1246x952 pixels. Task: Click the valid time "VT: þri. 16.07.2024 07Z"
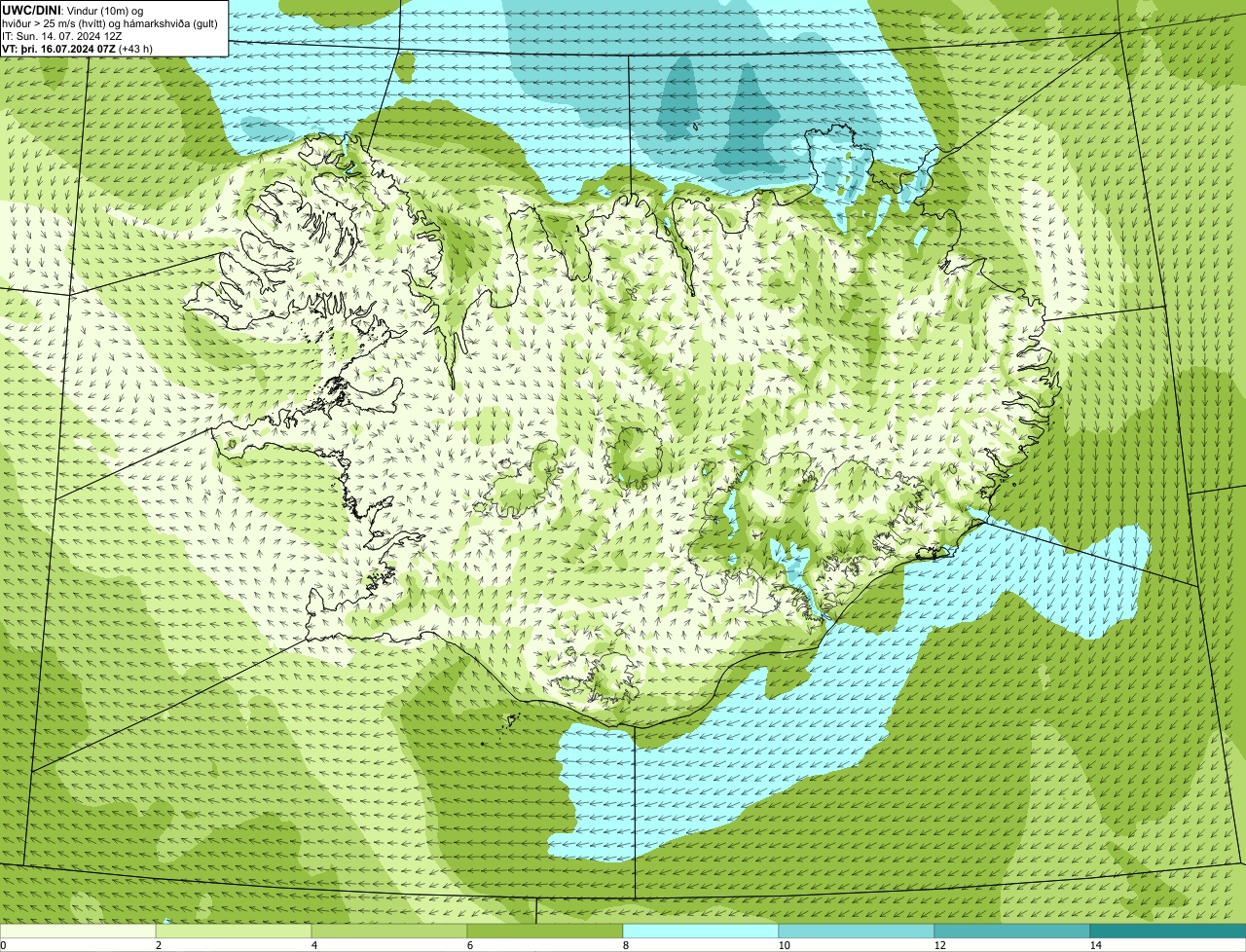coord(58,48)
